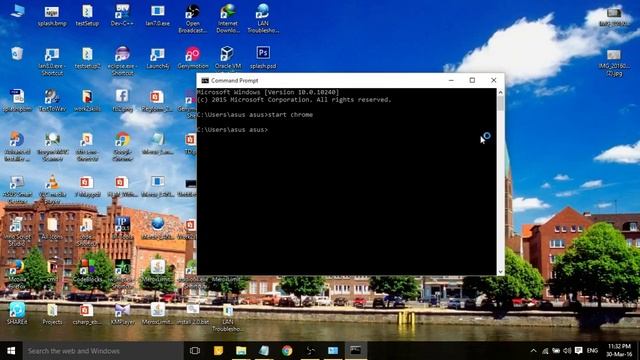Switch to Google Chrome in the taskbar

tap(287, 351)
